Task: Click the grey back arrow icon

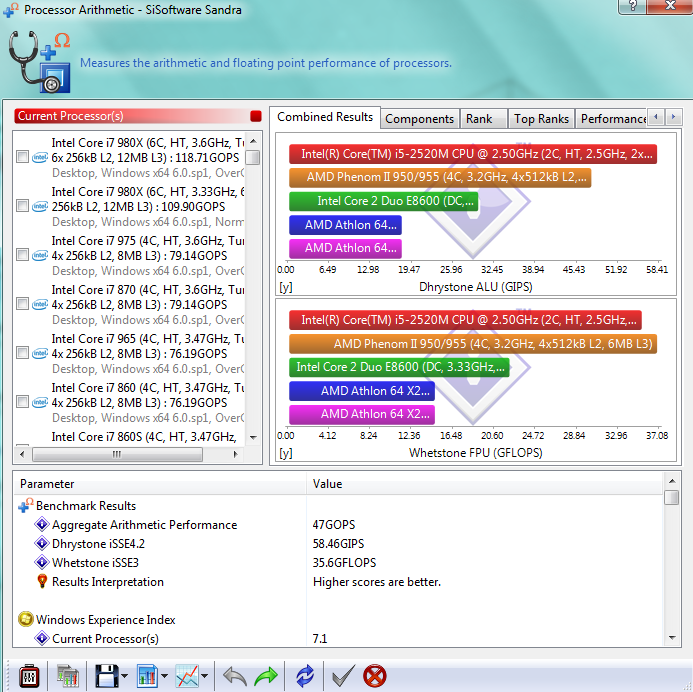Action: (235, 676)
